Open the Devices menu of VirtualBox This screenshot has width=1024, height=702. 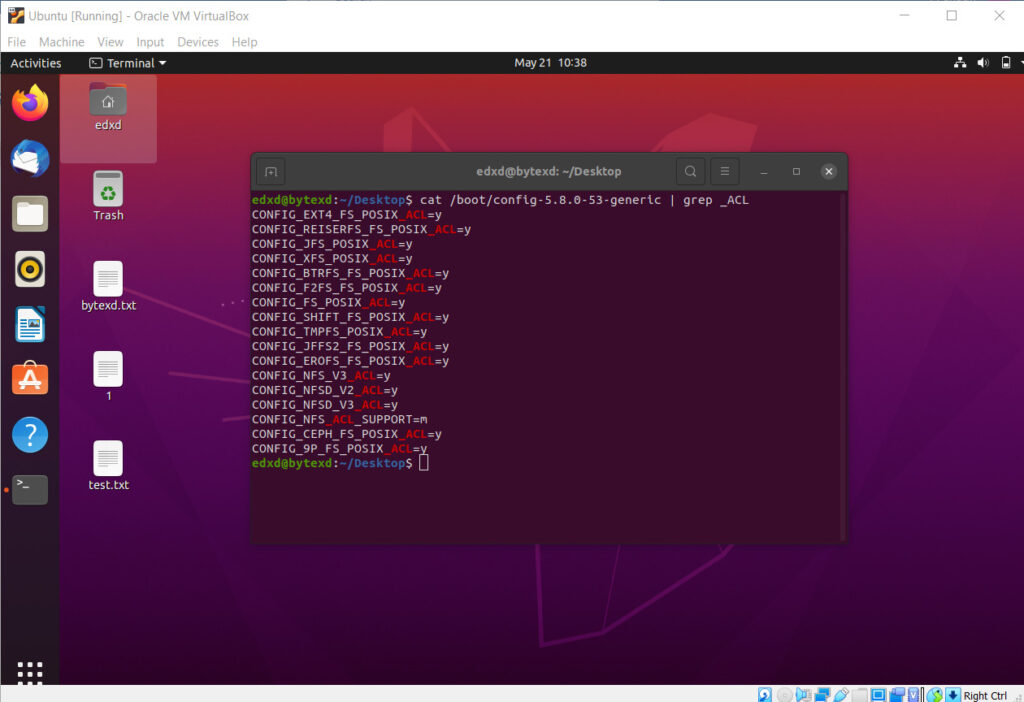198,42
